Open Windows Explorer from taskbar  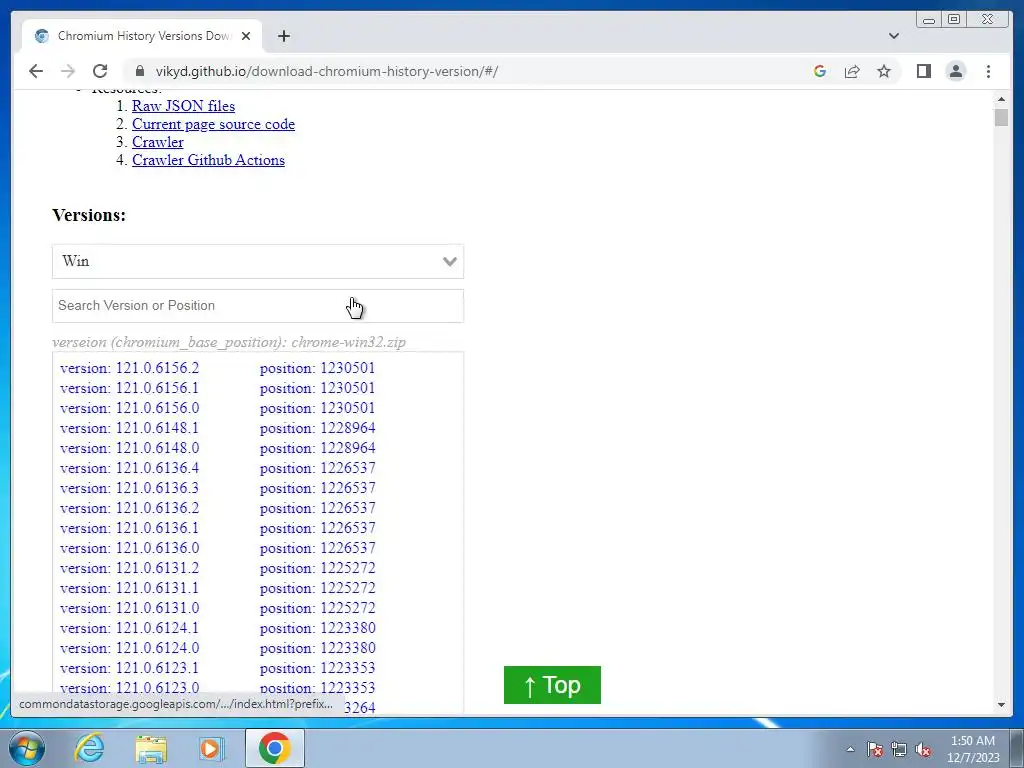[x=151, y=748]
